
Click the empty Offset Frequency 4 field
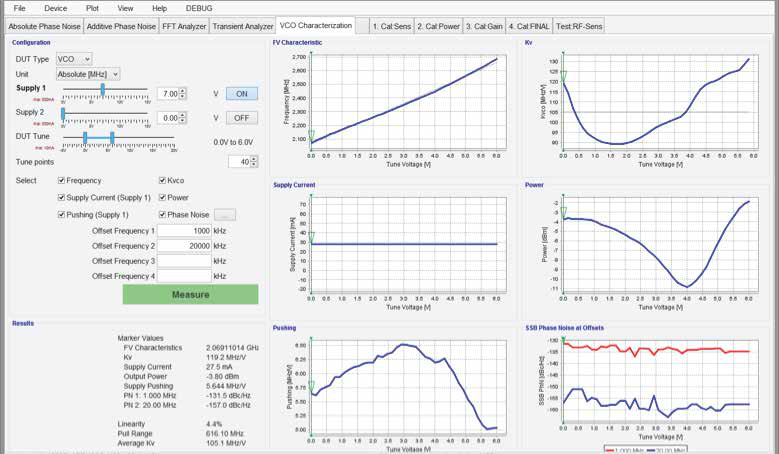184,276
